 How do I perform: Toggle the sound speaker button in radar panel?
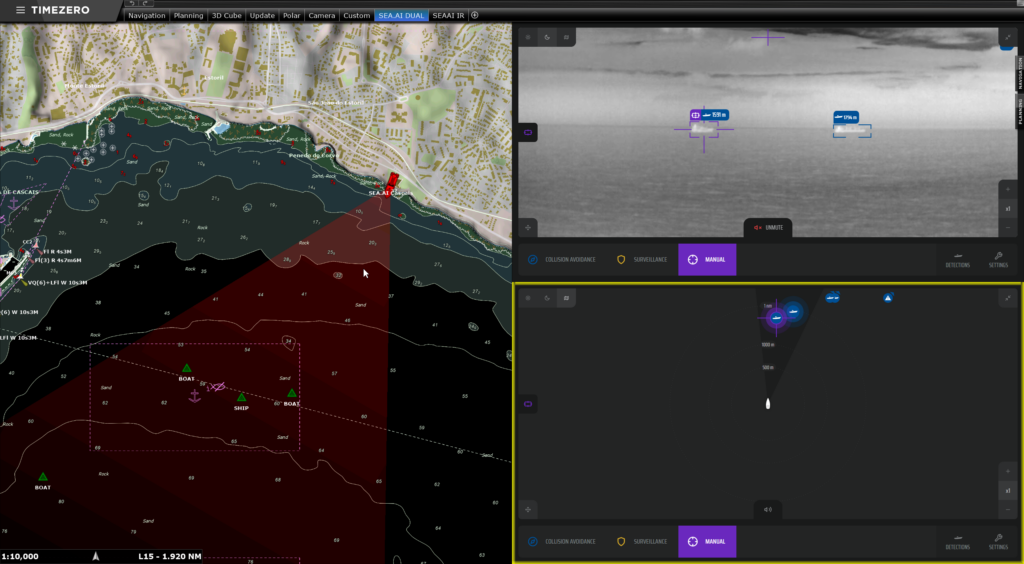click(x=767, y=510)
